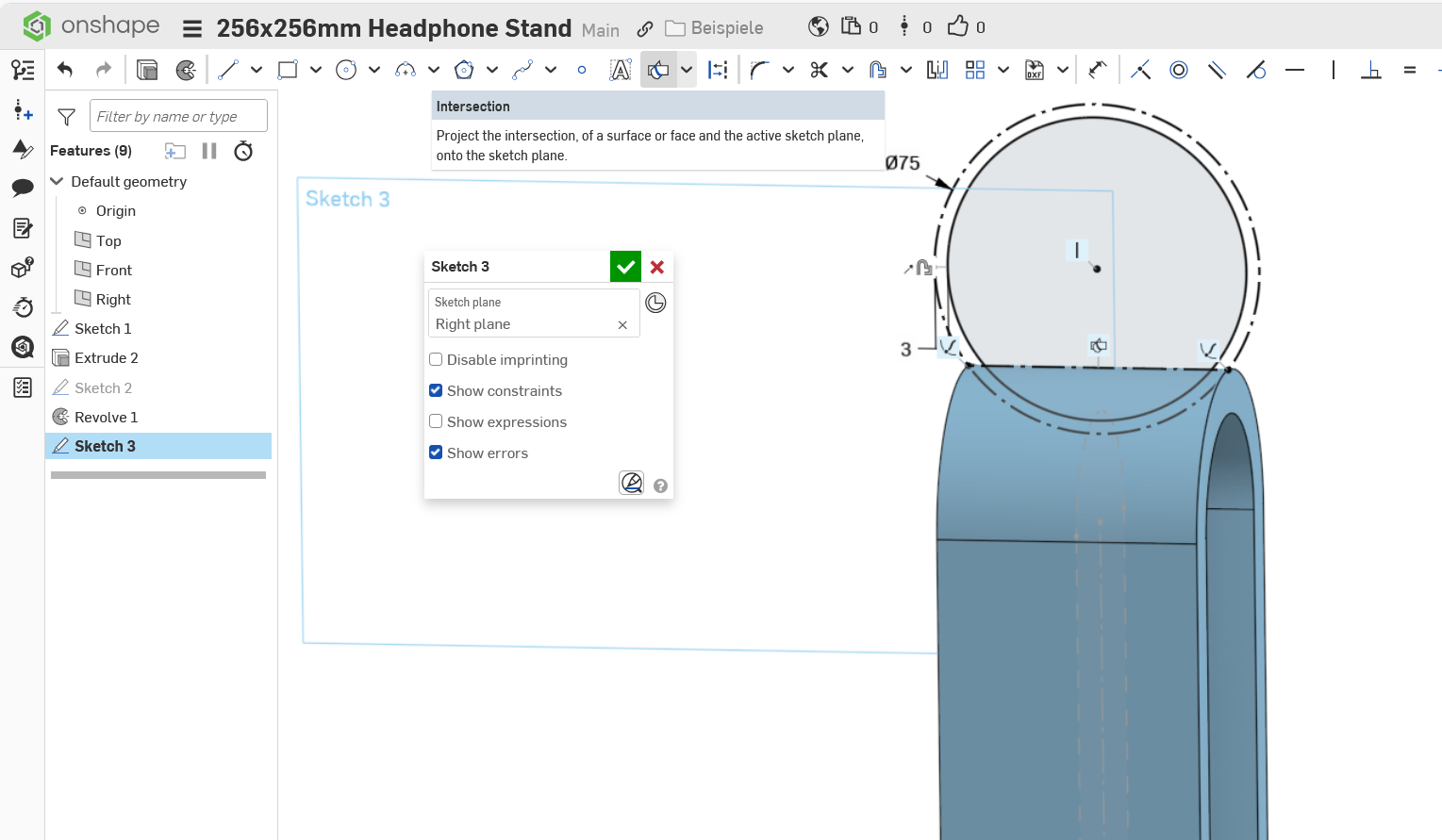1442x840 pixels.
Task: Select the Corner rectangle tool
Action: tap(288, 70)
